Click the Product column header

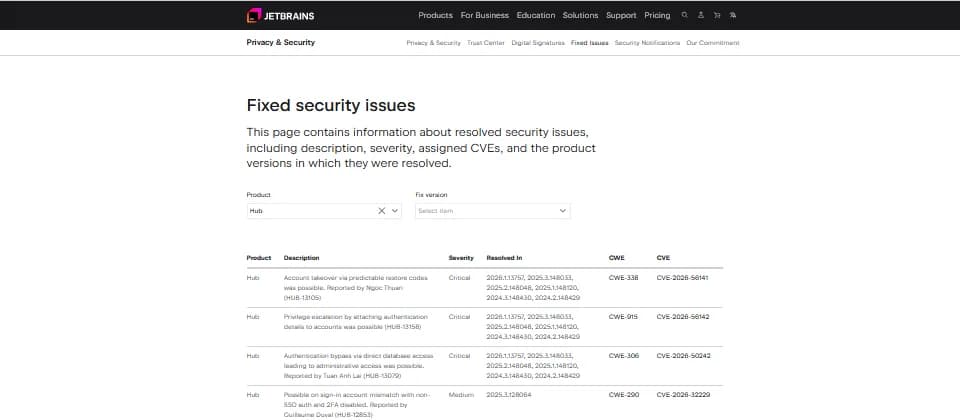tap(259, 258)
